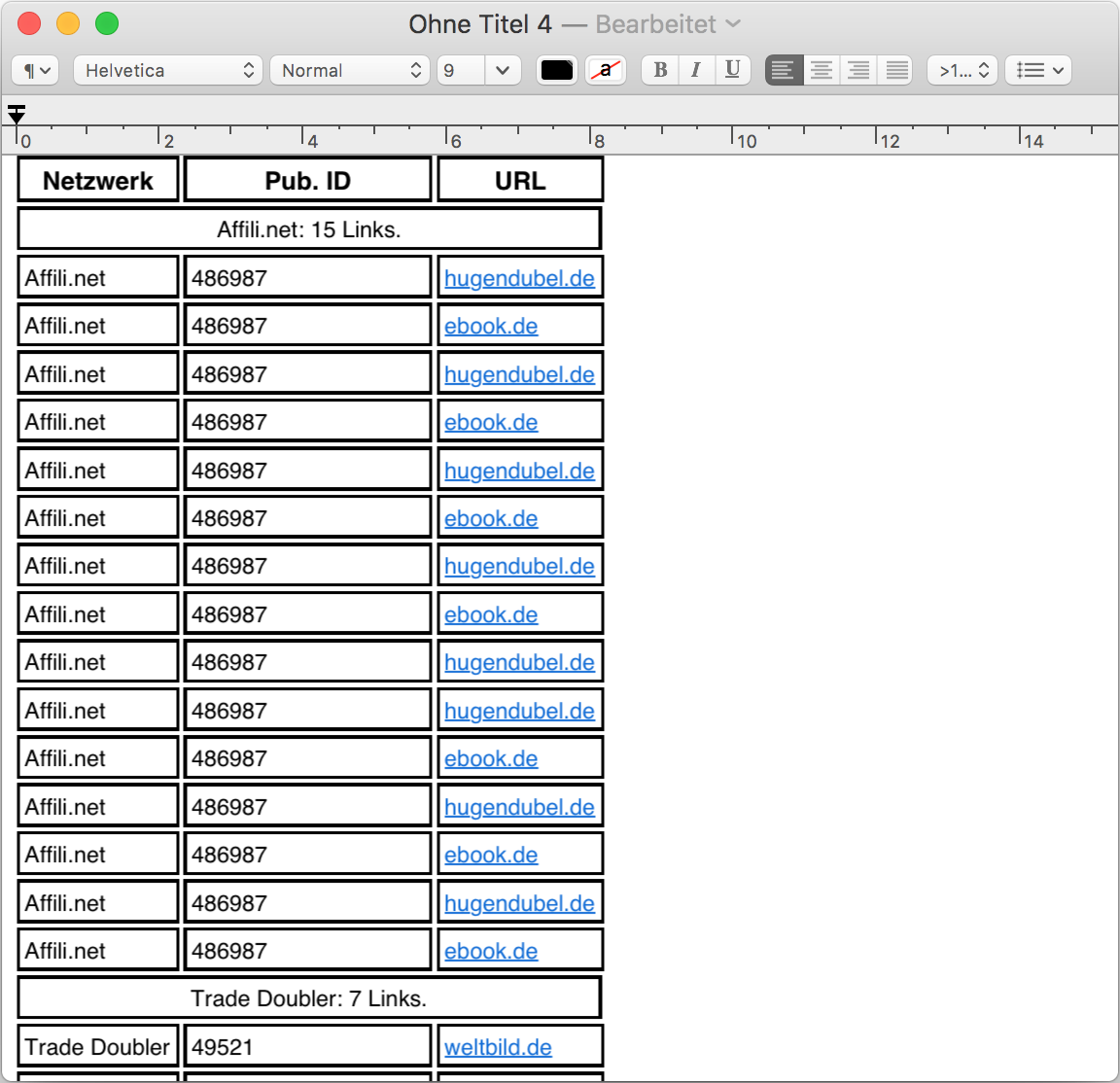Open the first hugendubel.de link

click(x=519, y=278)
